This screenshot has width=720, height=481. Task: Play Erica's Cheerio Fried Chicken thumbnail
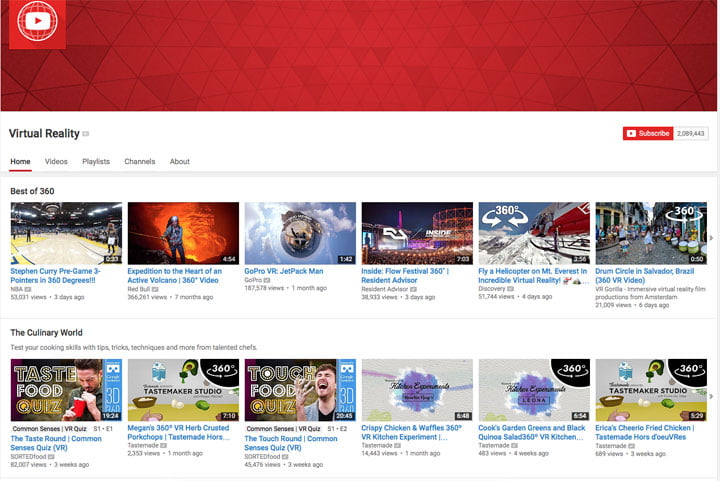tap(651, 390)
